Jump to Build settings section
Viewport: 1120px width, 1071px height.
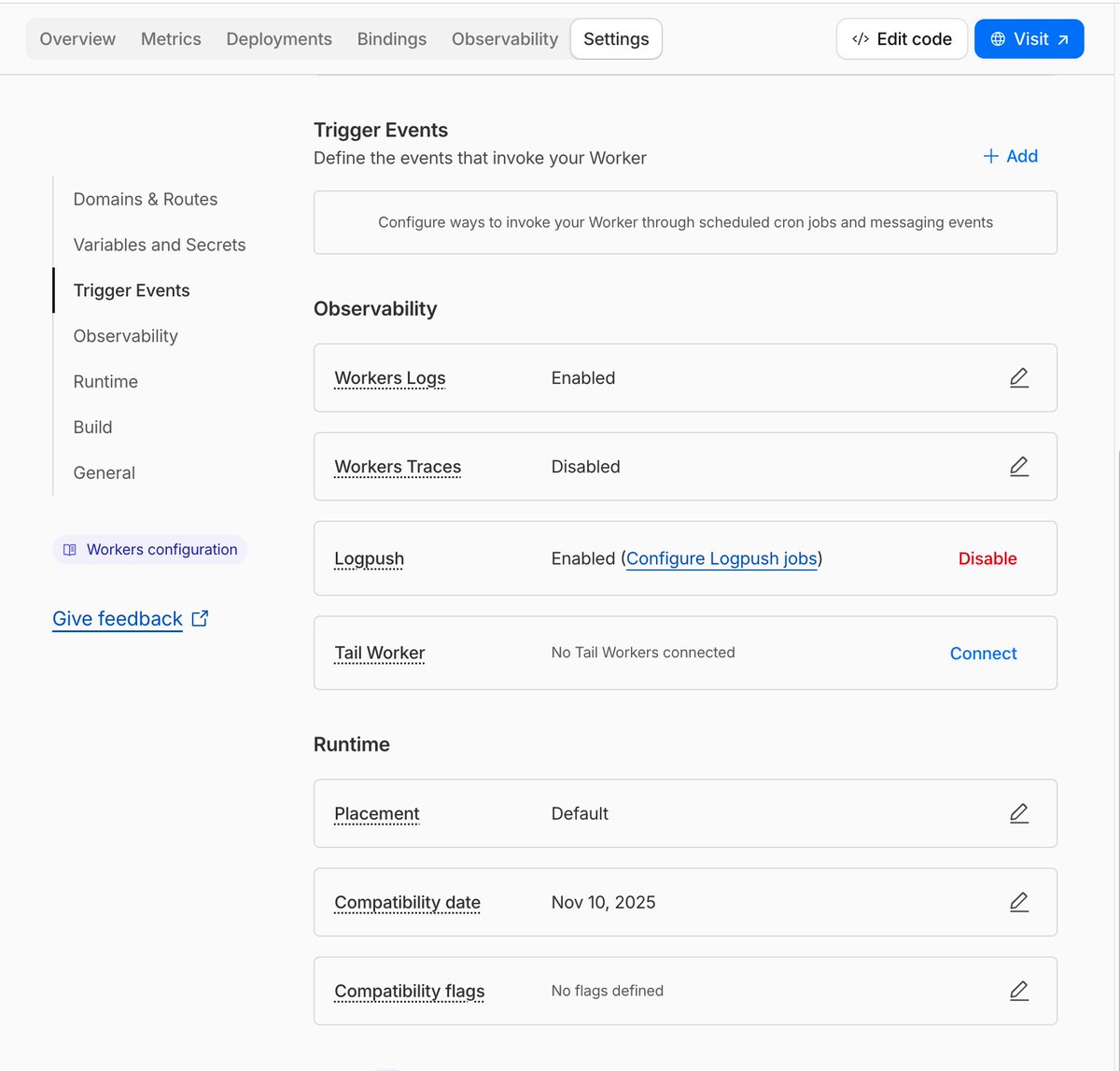point(92,427)
